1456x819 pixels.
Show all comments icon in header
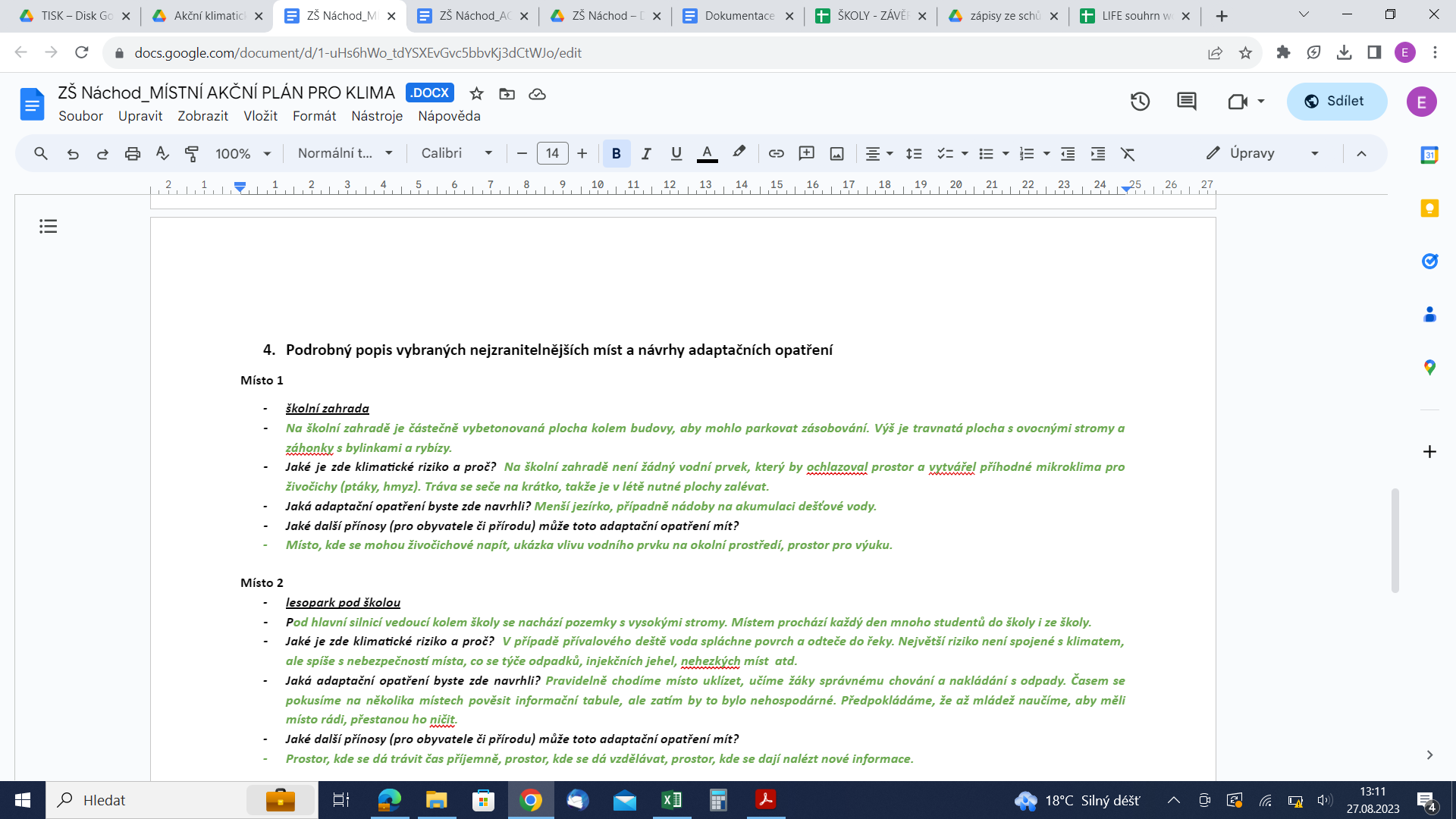[x=1187, y=102]
